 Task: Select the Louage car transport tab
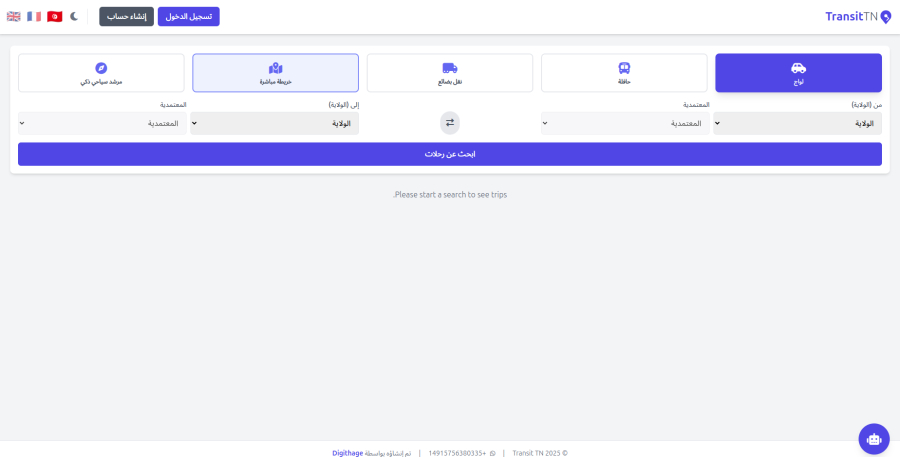tap(798, 73)
